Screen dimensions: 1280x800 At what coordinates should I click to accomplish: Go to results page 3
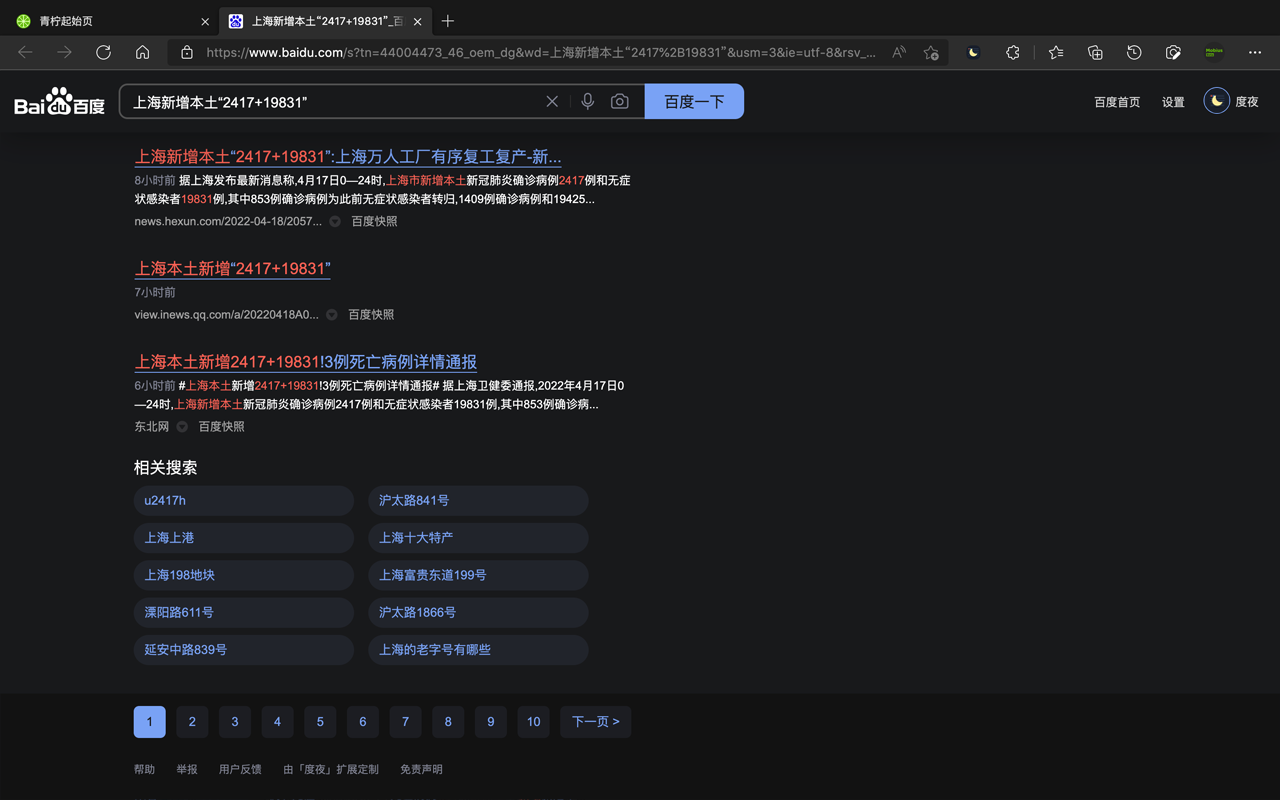(x=235, y=721)
